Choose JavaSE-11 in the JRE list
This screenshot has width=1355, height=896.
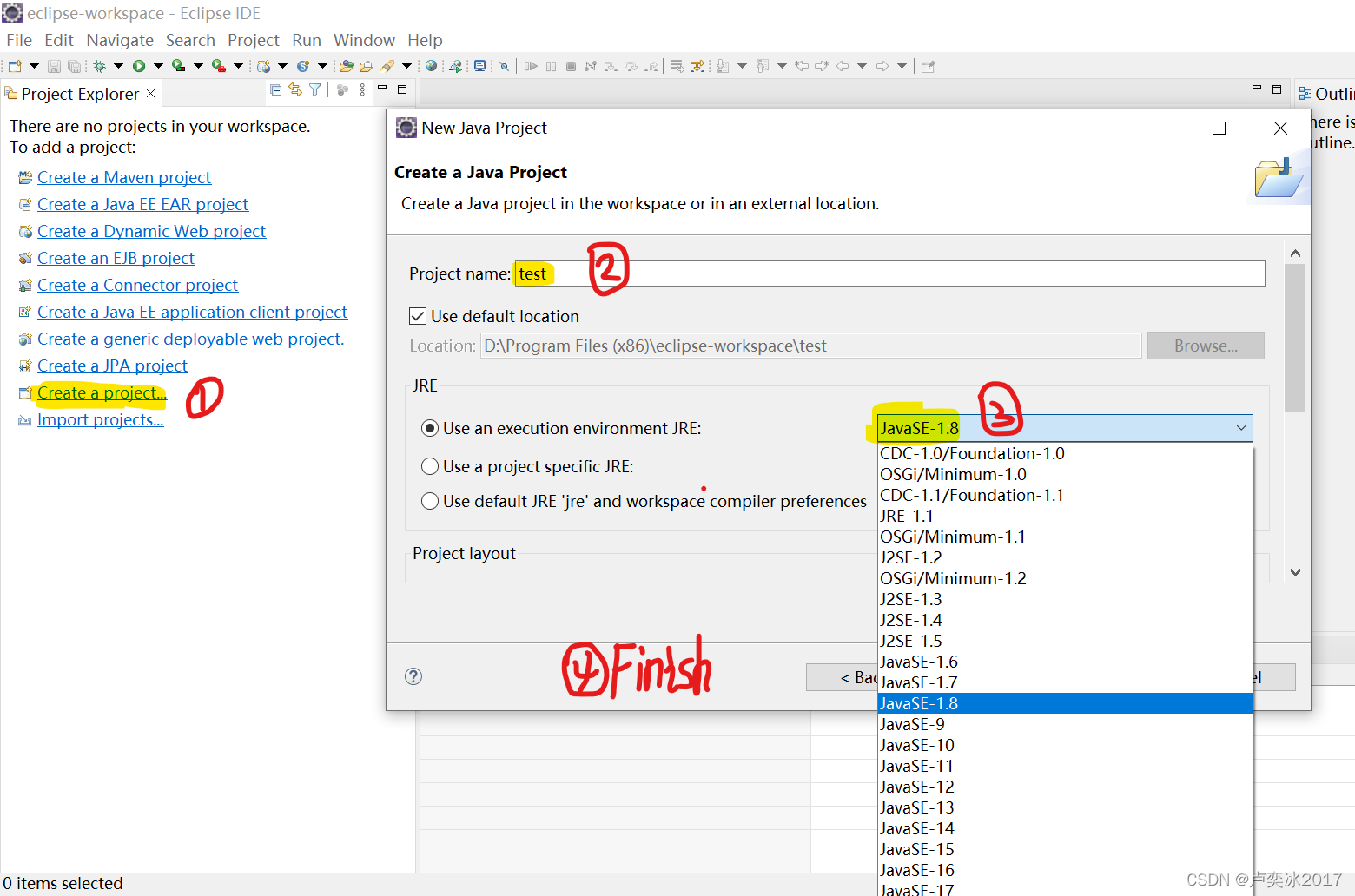1065,766
